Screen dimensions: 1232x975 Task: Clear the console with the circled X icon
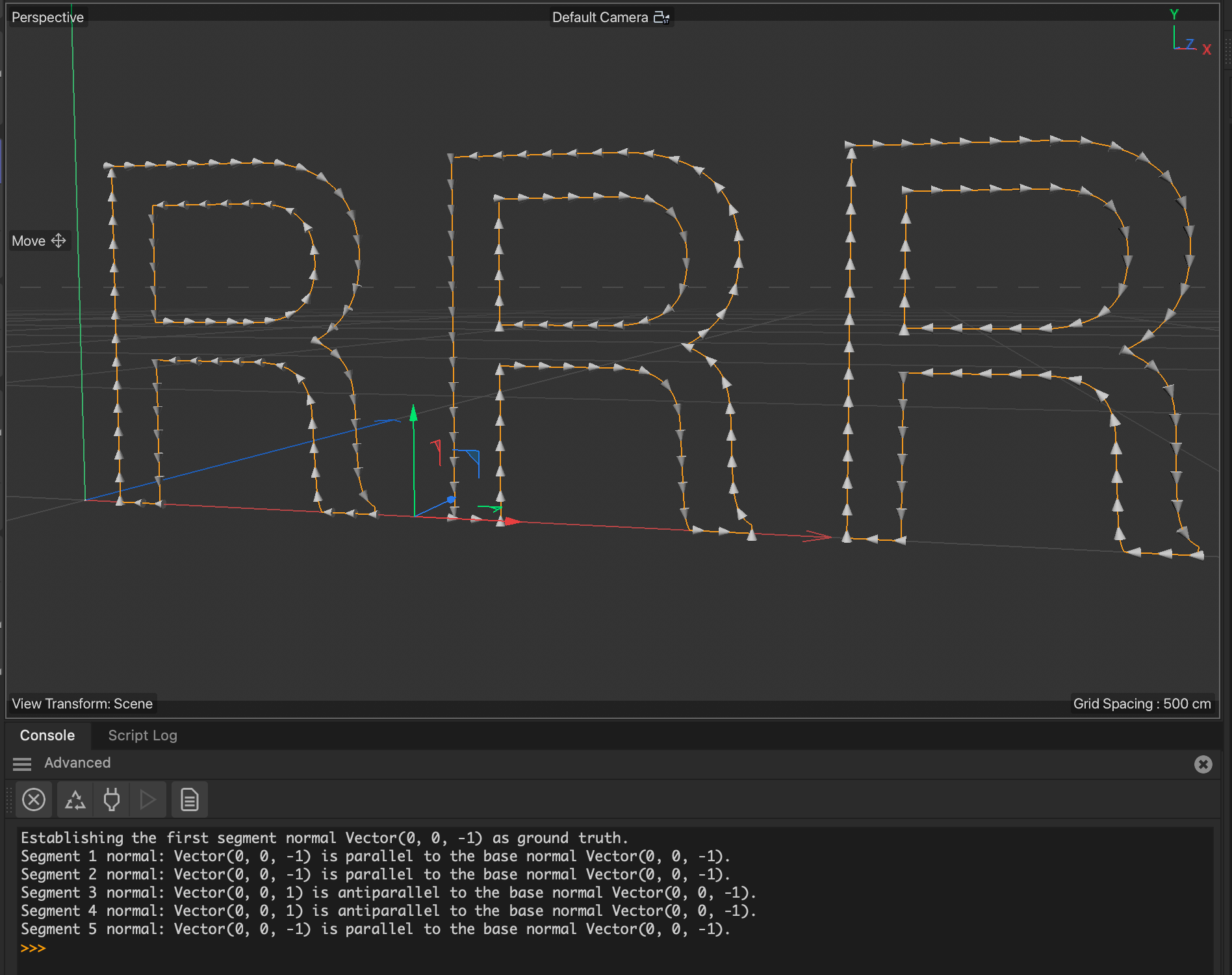(x=34, y=799)
